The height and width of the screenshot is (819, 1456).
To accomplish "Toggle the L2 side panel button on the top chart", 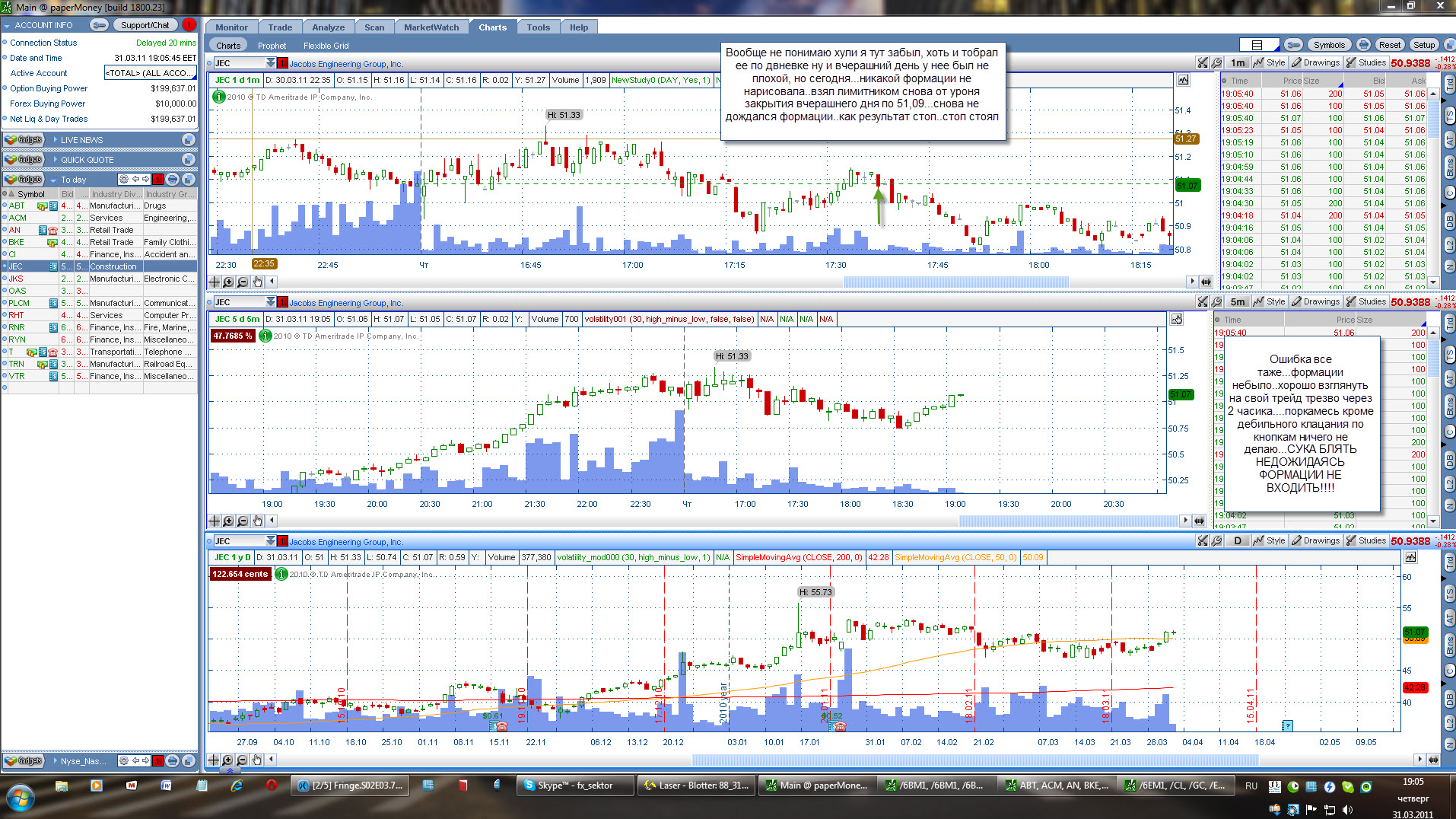I will click(x=1449, y=245).
